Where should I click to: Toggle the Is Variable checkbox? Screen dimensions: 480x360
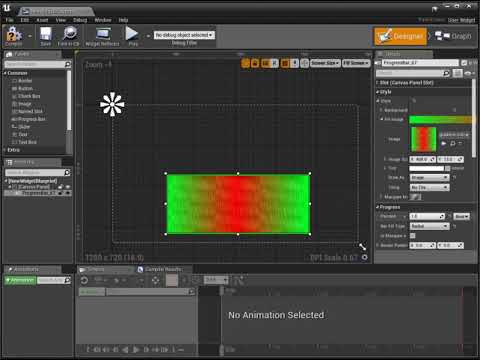pos(464,63)
